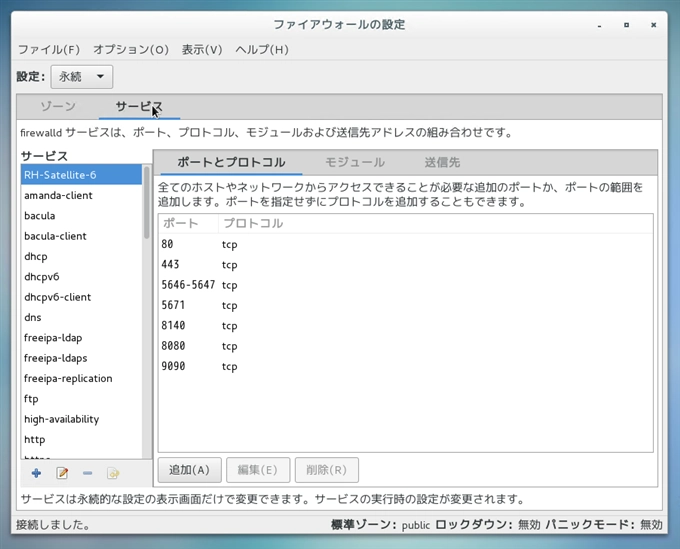Open the ファイル(F) menu
680x549 pixels.
(x=49, y=49)
